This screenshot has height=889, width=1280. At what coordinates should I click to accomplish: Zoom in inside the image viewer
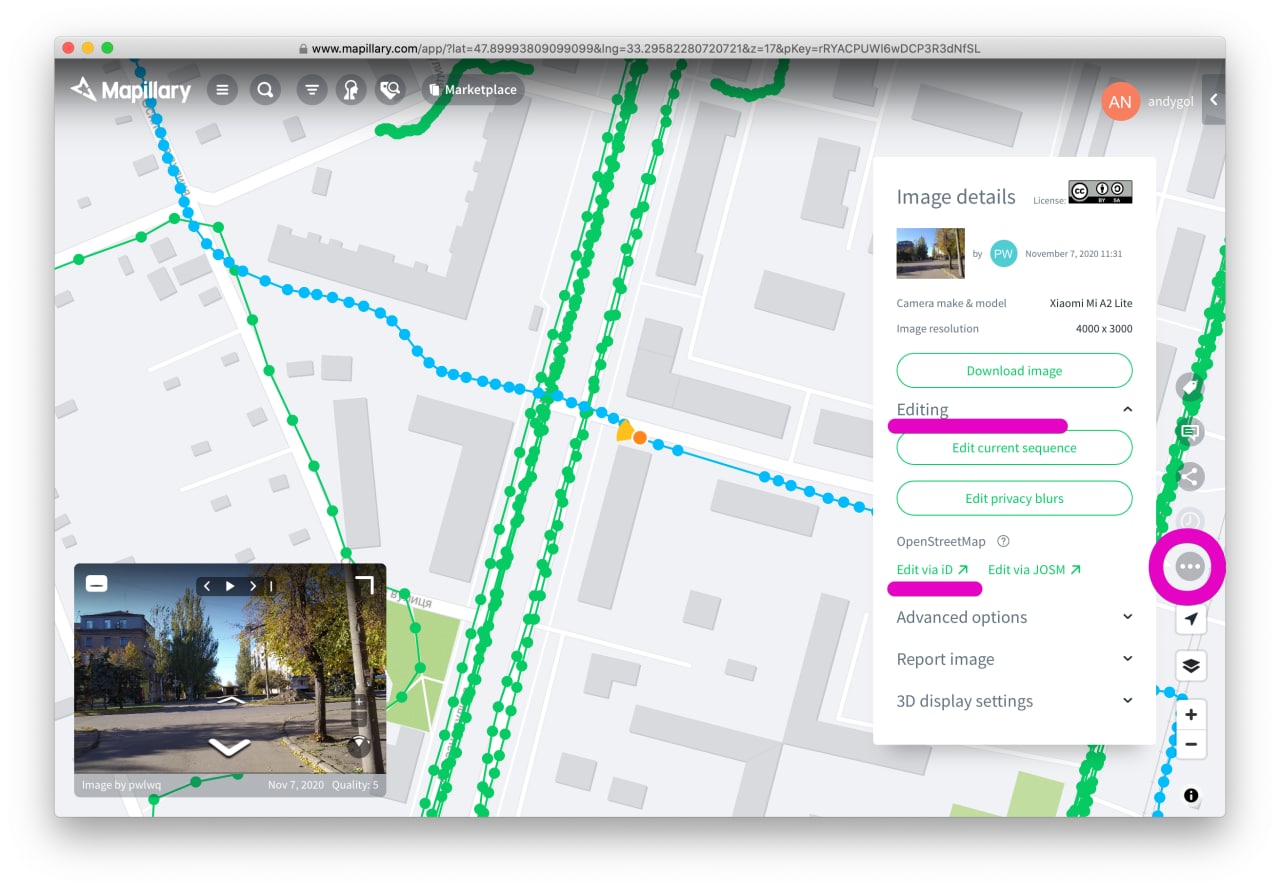[359, 702]
